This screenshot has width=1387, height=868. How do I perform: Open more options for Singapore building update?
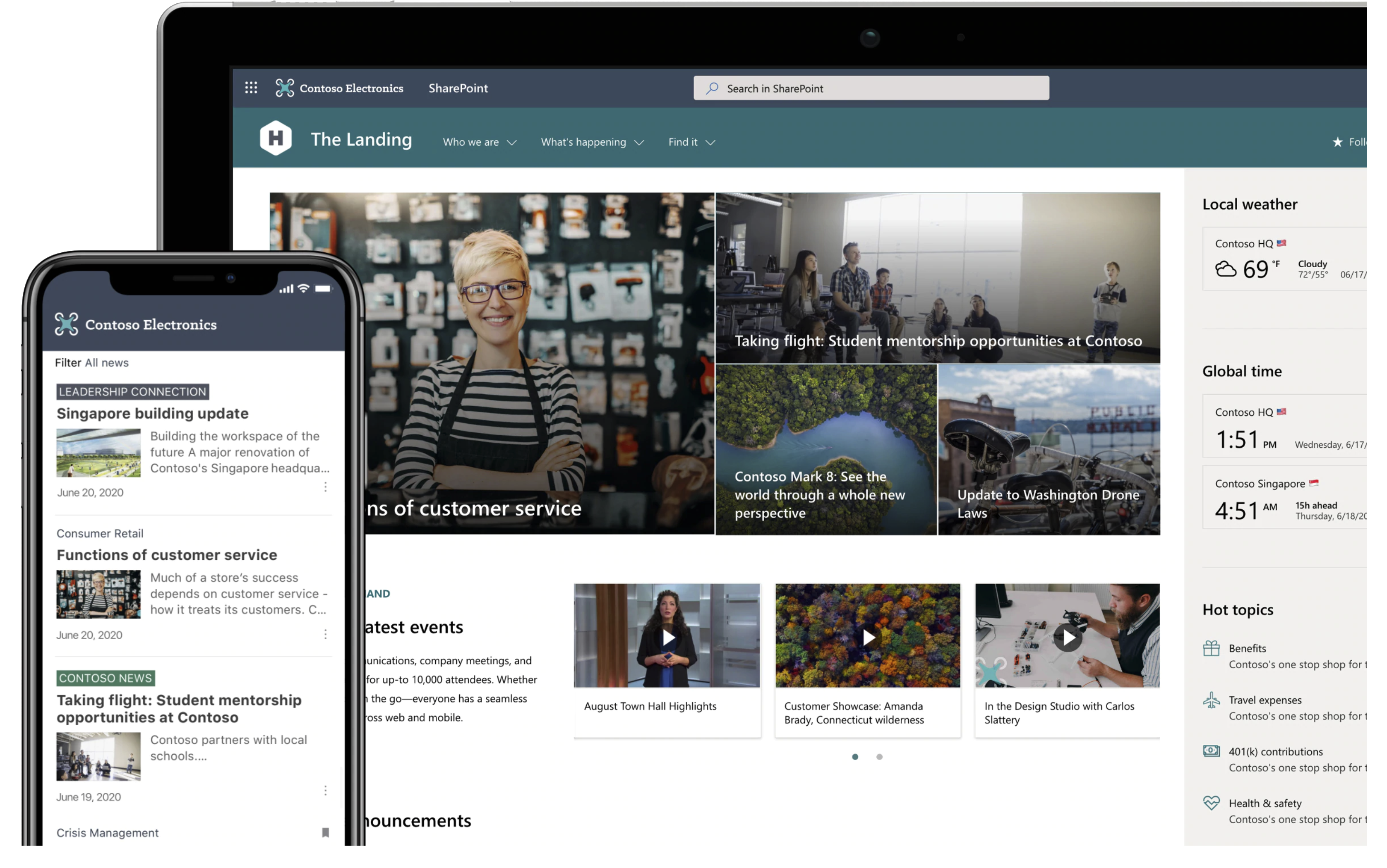(326, 487)
